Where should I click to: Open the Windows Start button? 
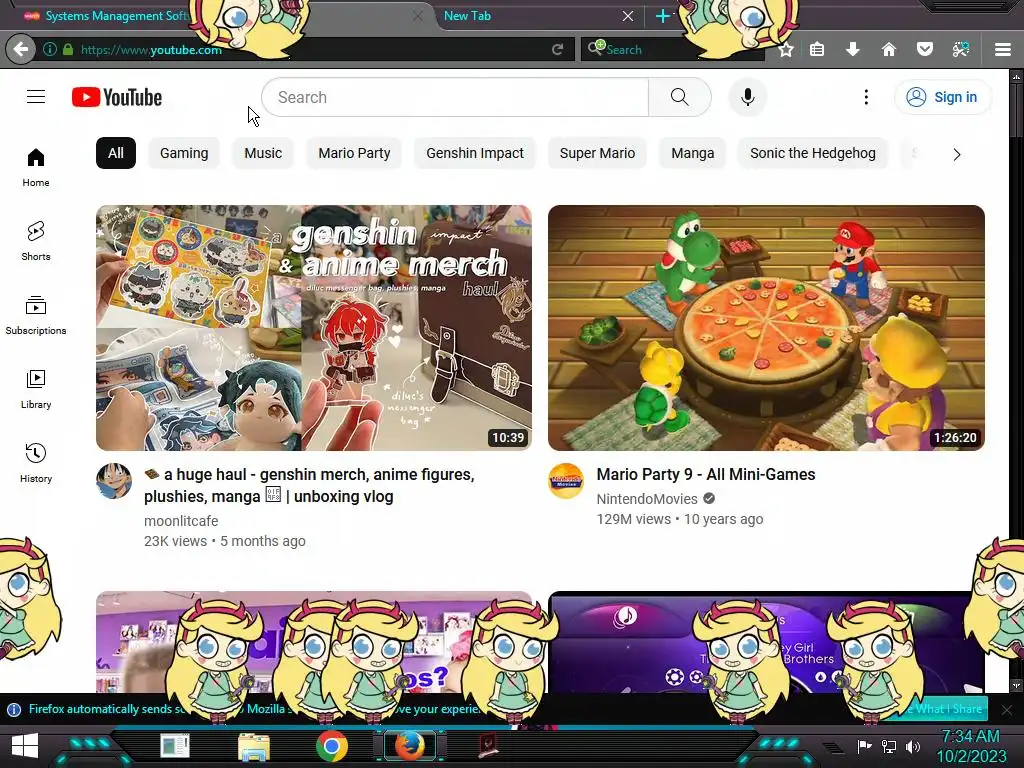click(x=25, y=746)
